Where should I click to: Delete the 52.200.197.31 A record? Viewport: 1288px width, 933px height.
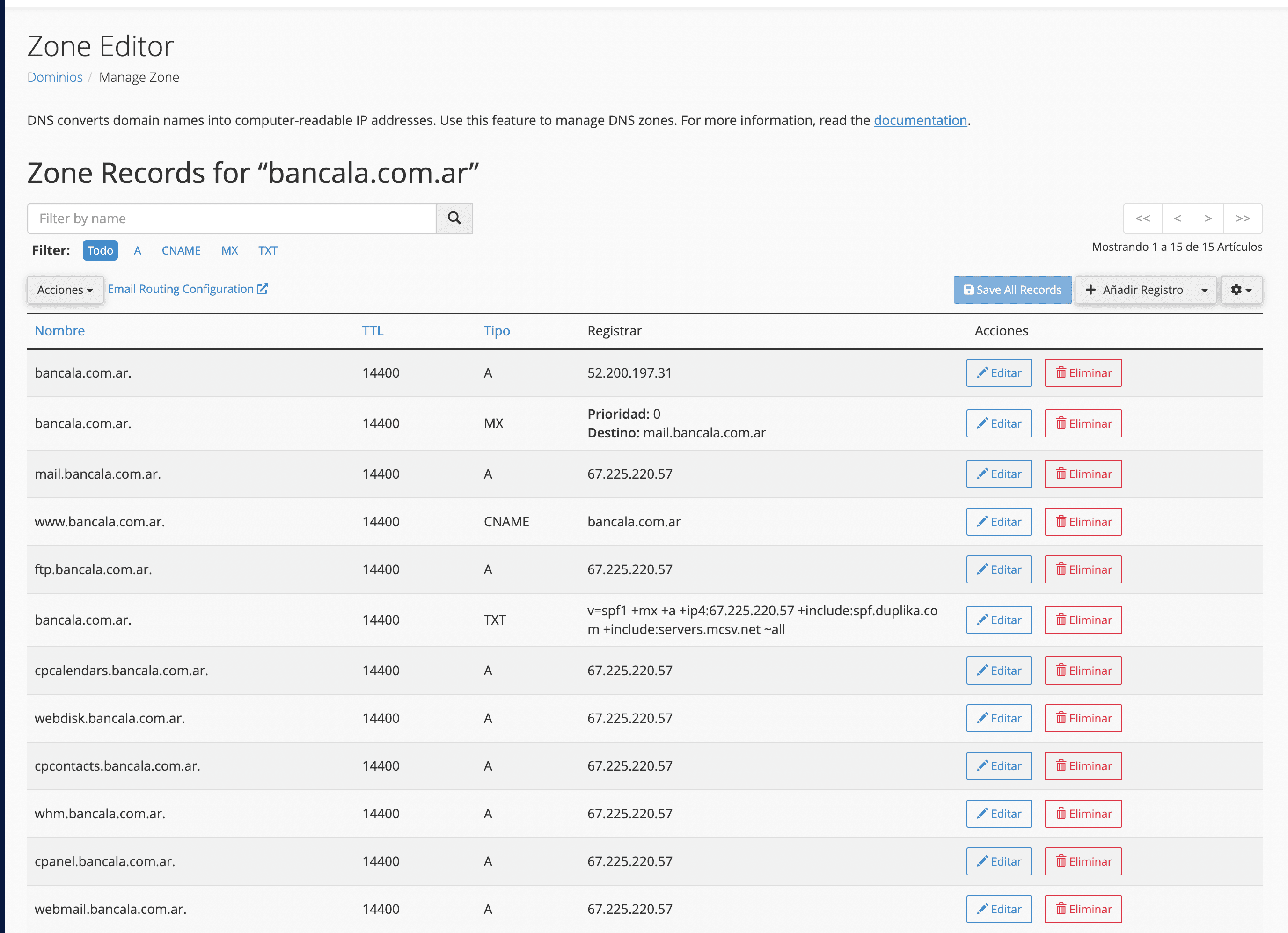tap(1083, 372)
